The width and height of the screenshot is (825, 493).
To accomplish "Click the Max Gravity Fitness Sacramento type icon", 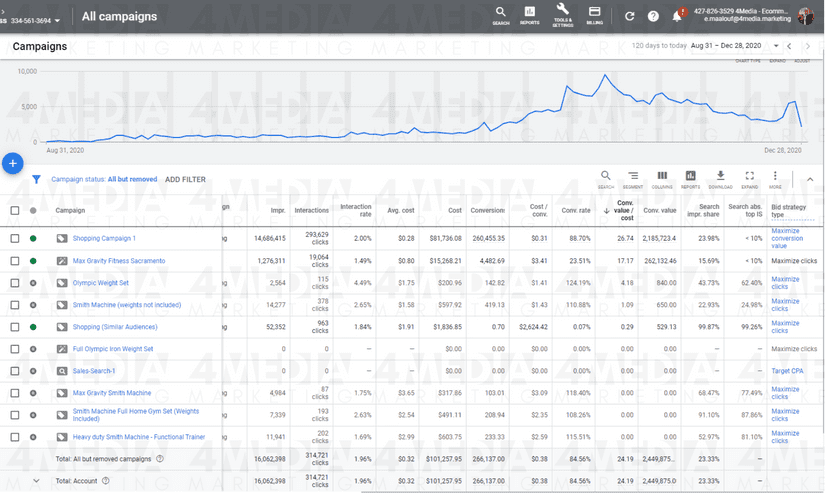I will 62,261.
